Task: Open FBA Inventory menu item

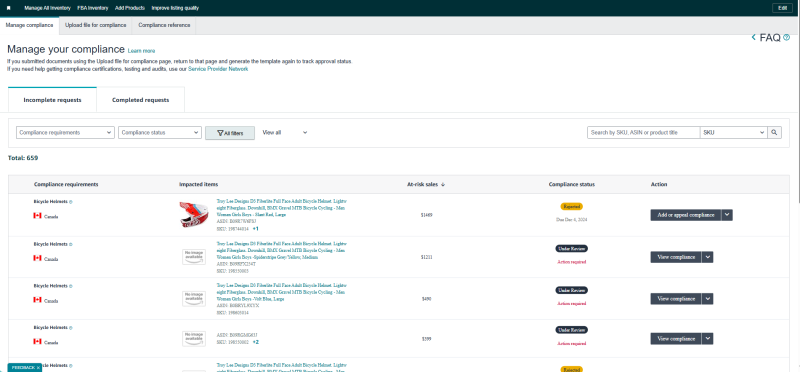Action: (x=92, y=8)
